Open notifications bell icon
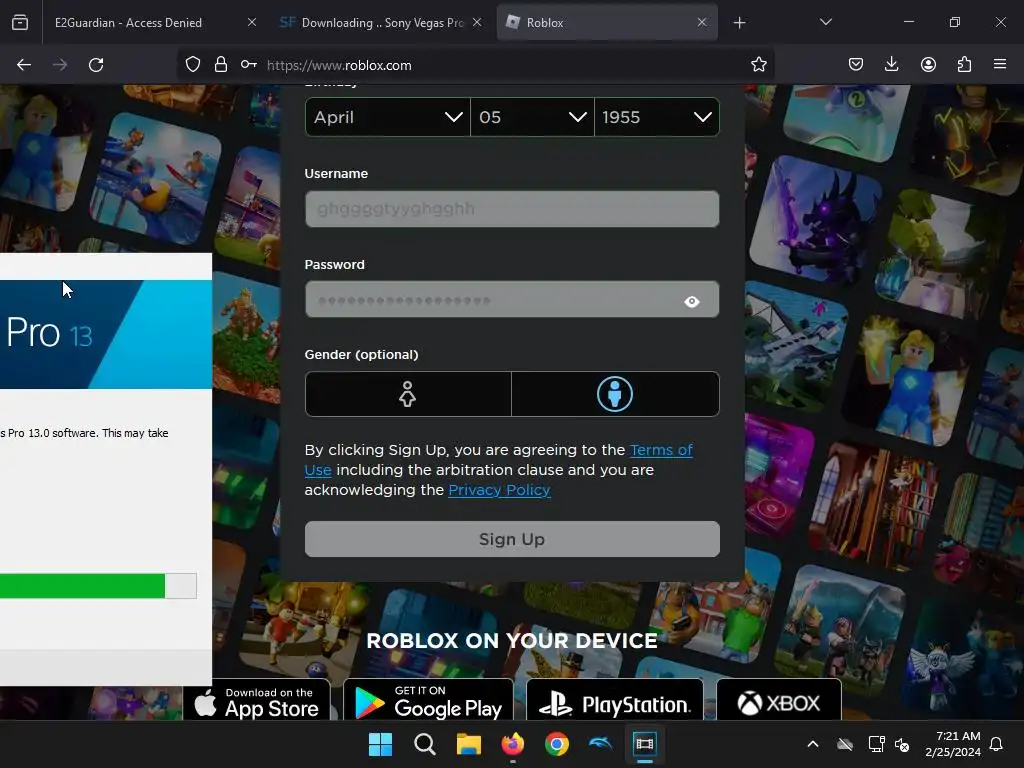This screenshot has height=768, width=1024. click(997, 744)
